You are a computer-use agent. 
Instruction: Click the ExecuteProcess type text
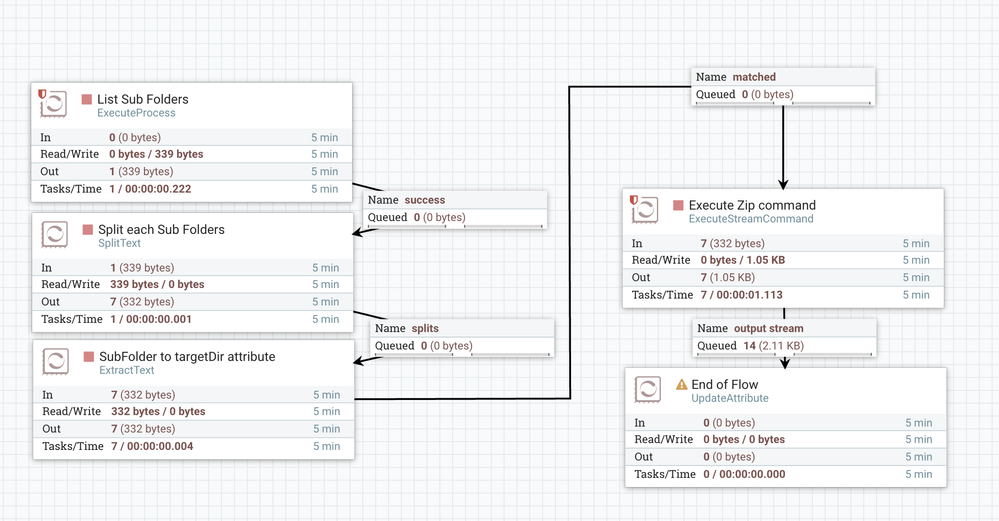click(136, 114)
